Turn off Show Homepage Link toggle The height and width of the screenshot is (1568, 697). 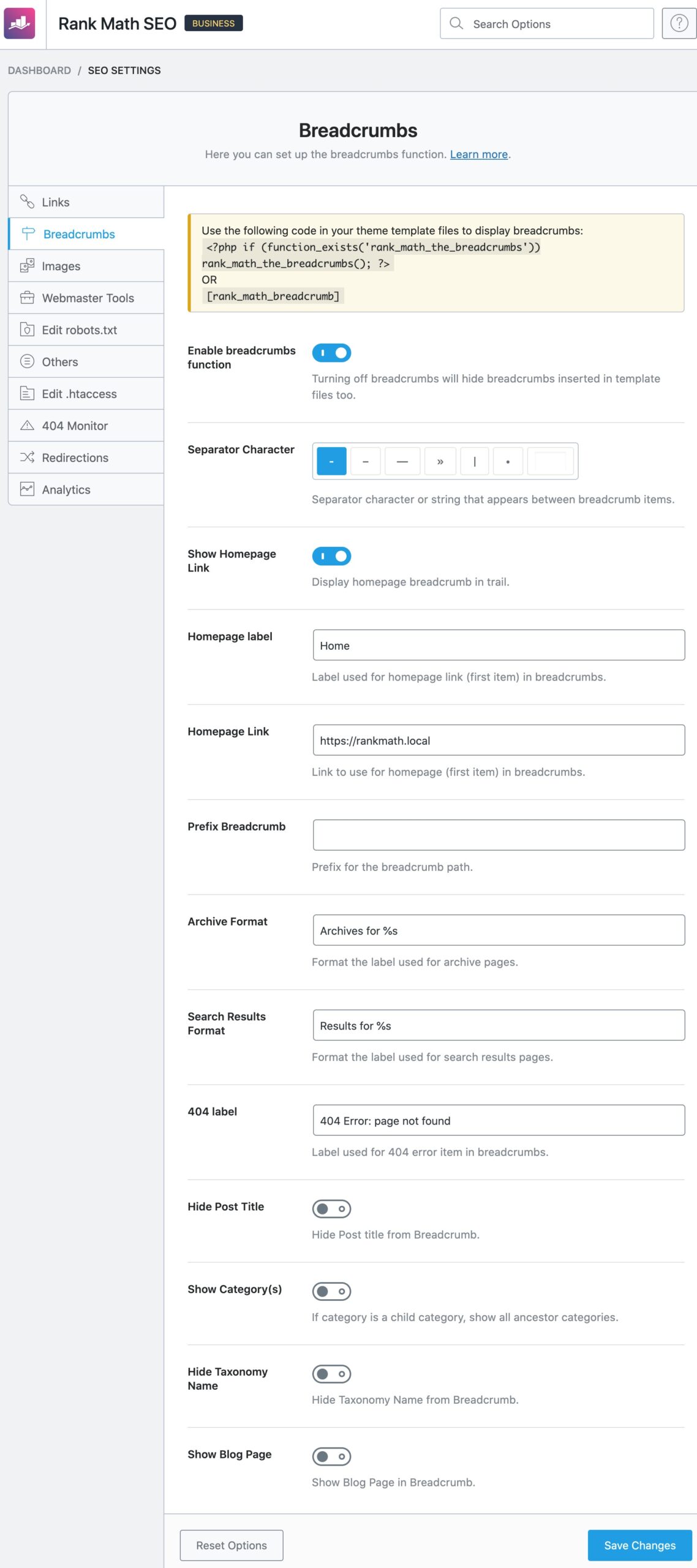pos(331,556)
